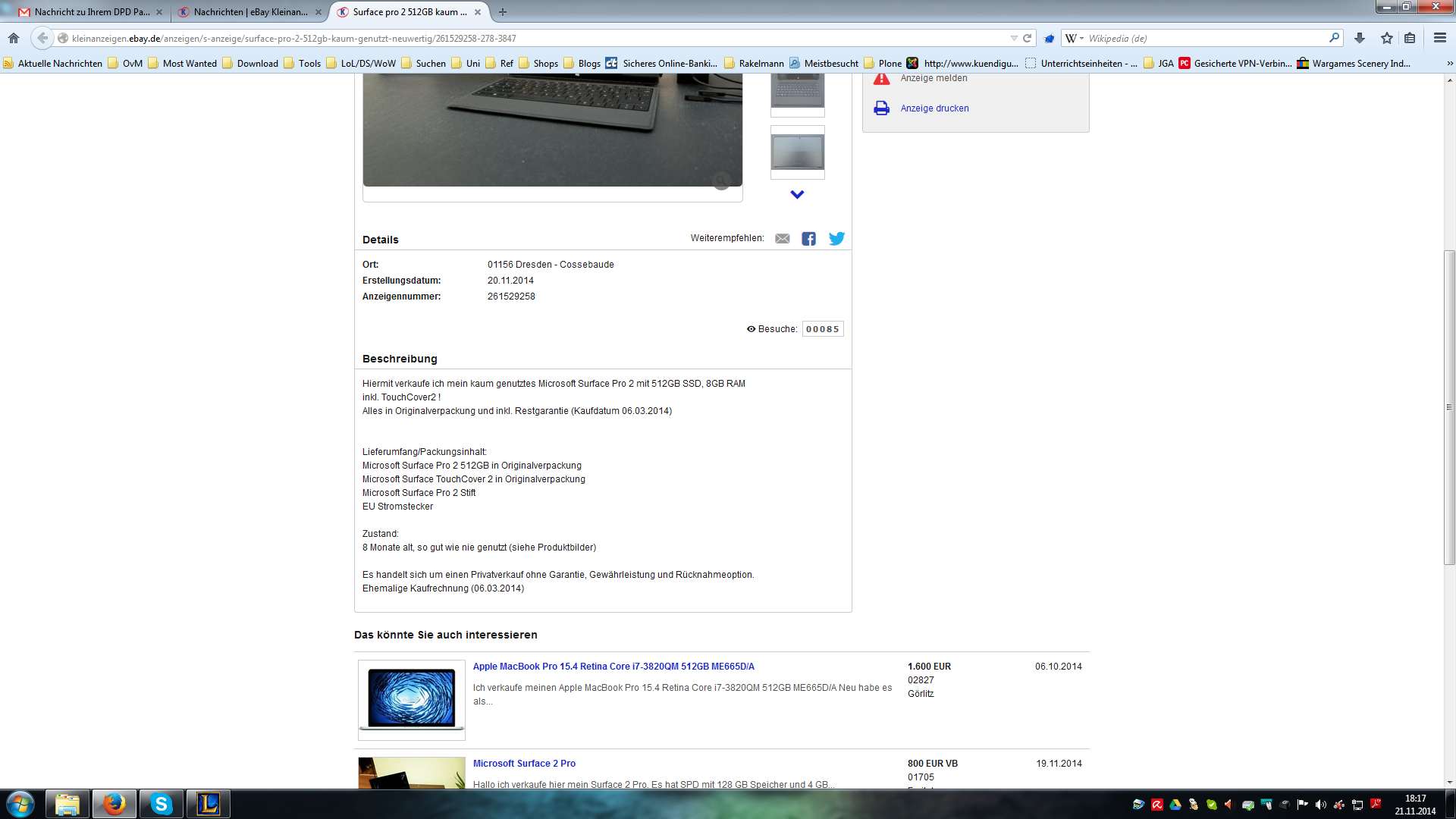Click the main Surface Pro product photo

click(552, 130)
